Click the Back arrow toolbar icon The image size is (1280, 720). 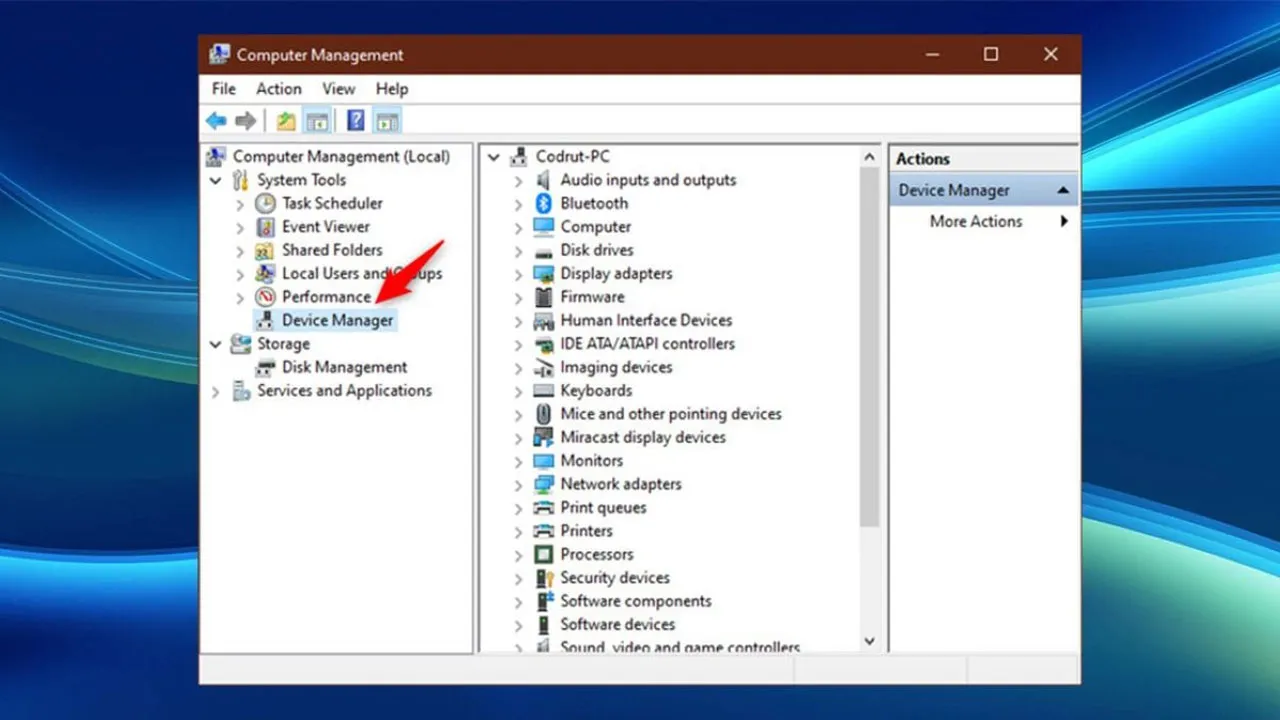point(216,121)
